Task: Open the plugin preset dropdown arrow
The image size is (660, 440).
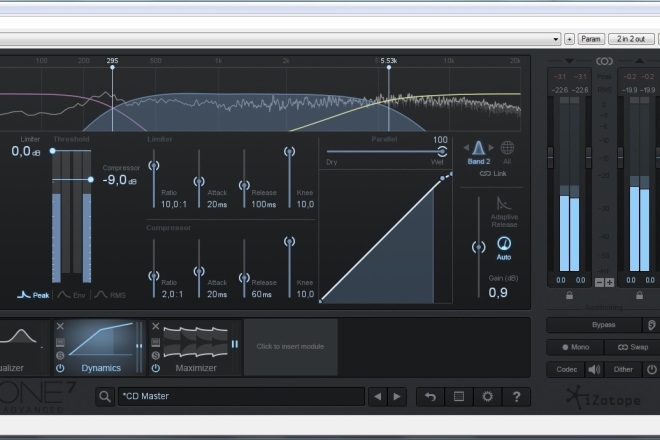Action: [556, 39]
